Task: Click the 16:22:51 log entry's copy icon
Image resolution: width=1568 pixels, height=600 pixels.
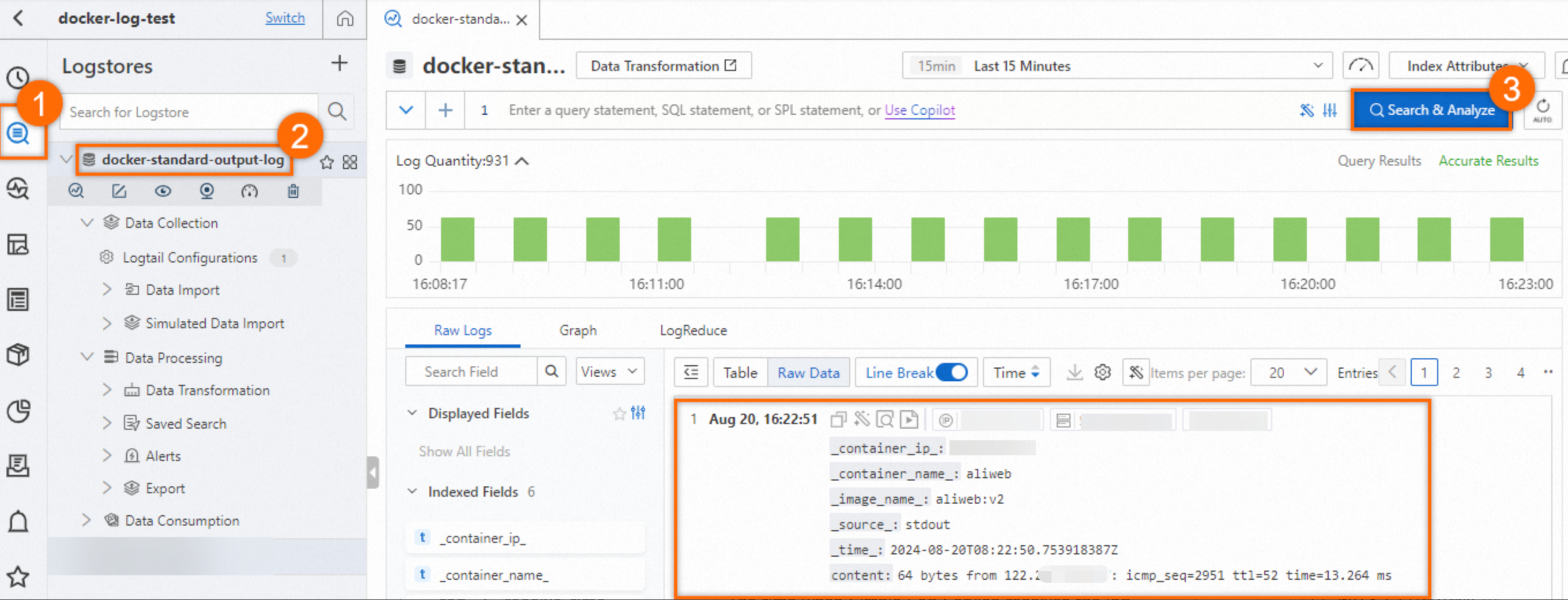Action: click(838, 419)
